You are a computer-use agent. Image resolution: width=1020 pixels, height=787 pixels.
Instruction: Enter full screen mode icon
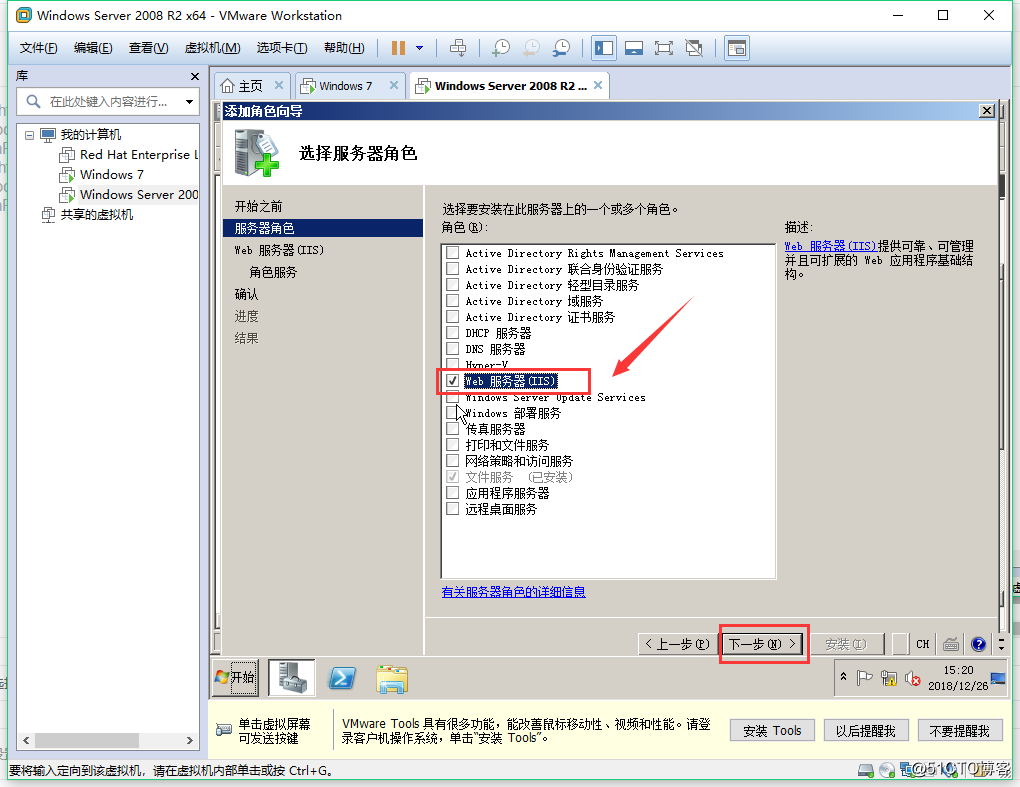[x=664, y=48]
